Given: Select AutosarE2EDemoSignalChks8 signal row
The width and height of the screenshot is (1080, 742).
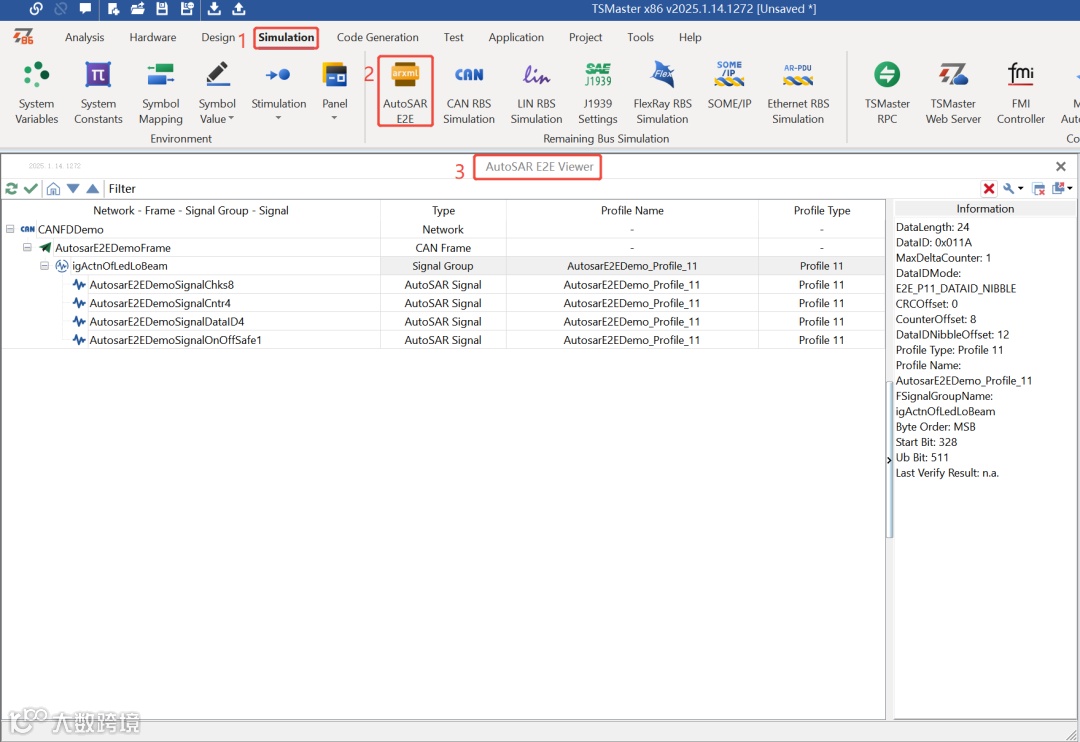Looking at the screenshot, I should pyautogui.click(x=444, y=285).
